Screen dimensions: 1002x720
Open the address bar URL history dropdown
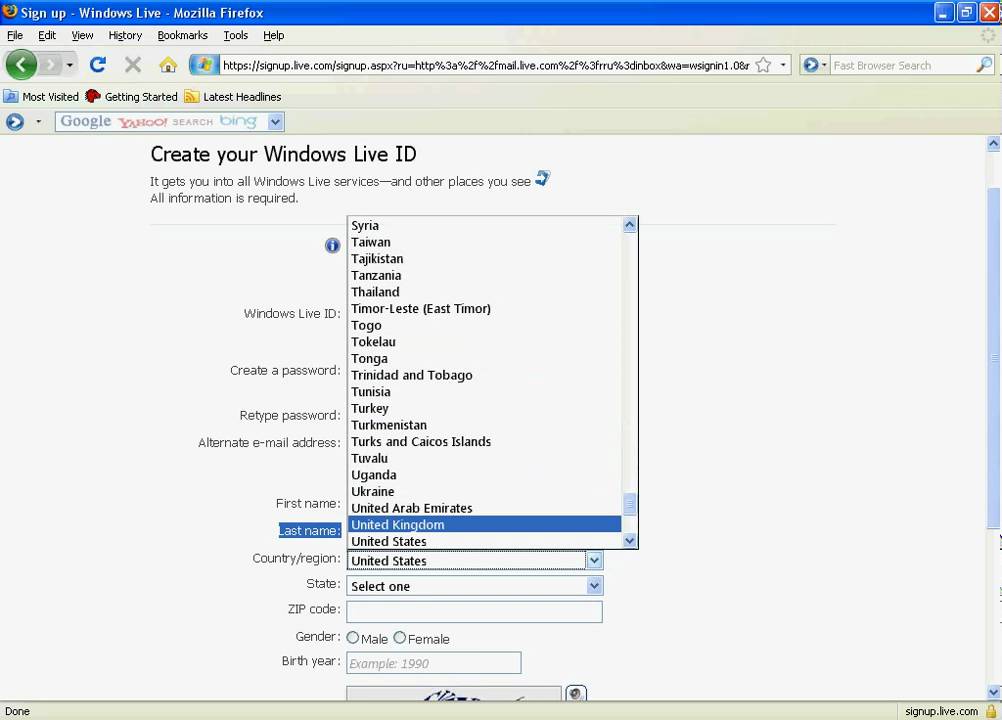(x=783, y=65)
